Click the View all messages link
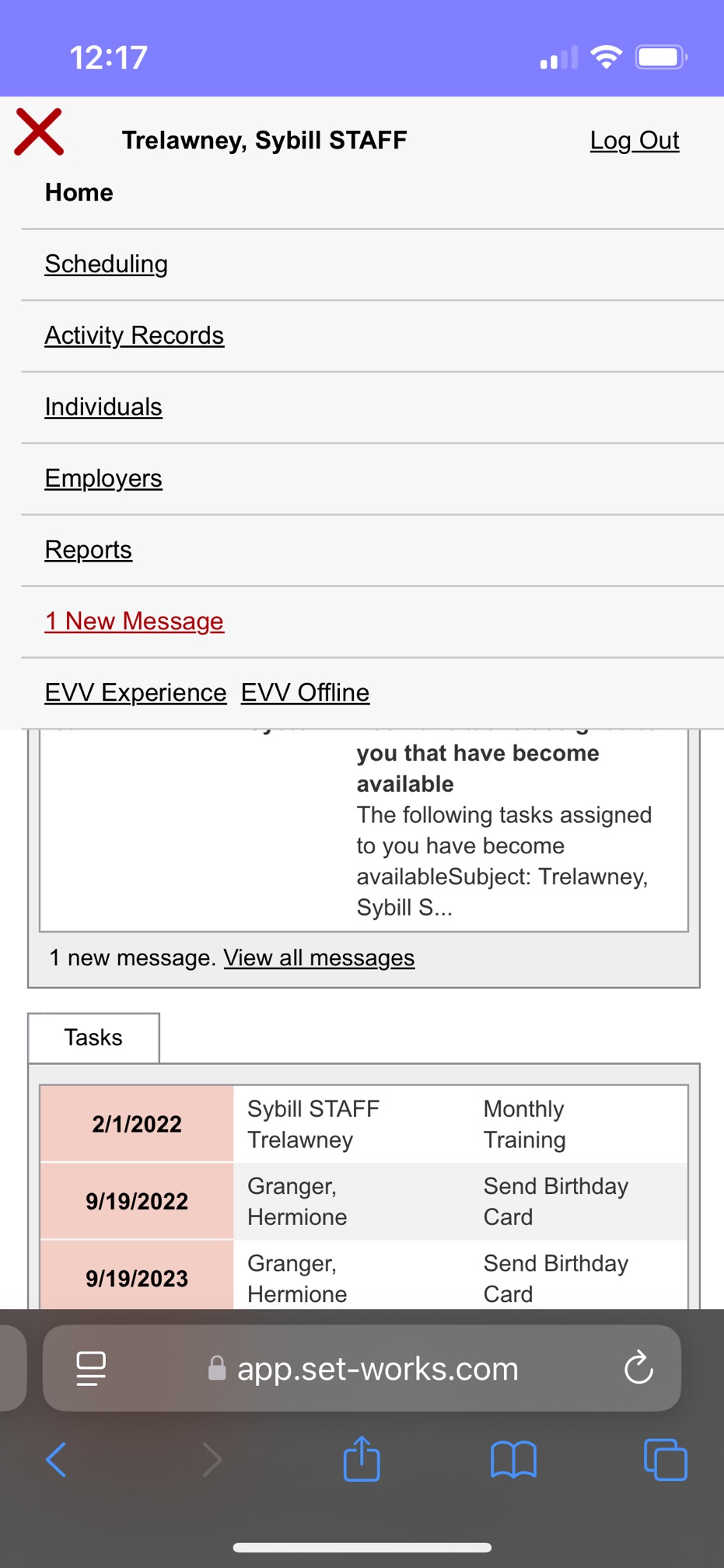This screenshot has width=724, height=1568. click(319, 957)
